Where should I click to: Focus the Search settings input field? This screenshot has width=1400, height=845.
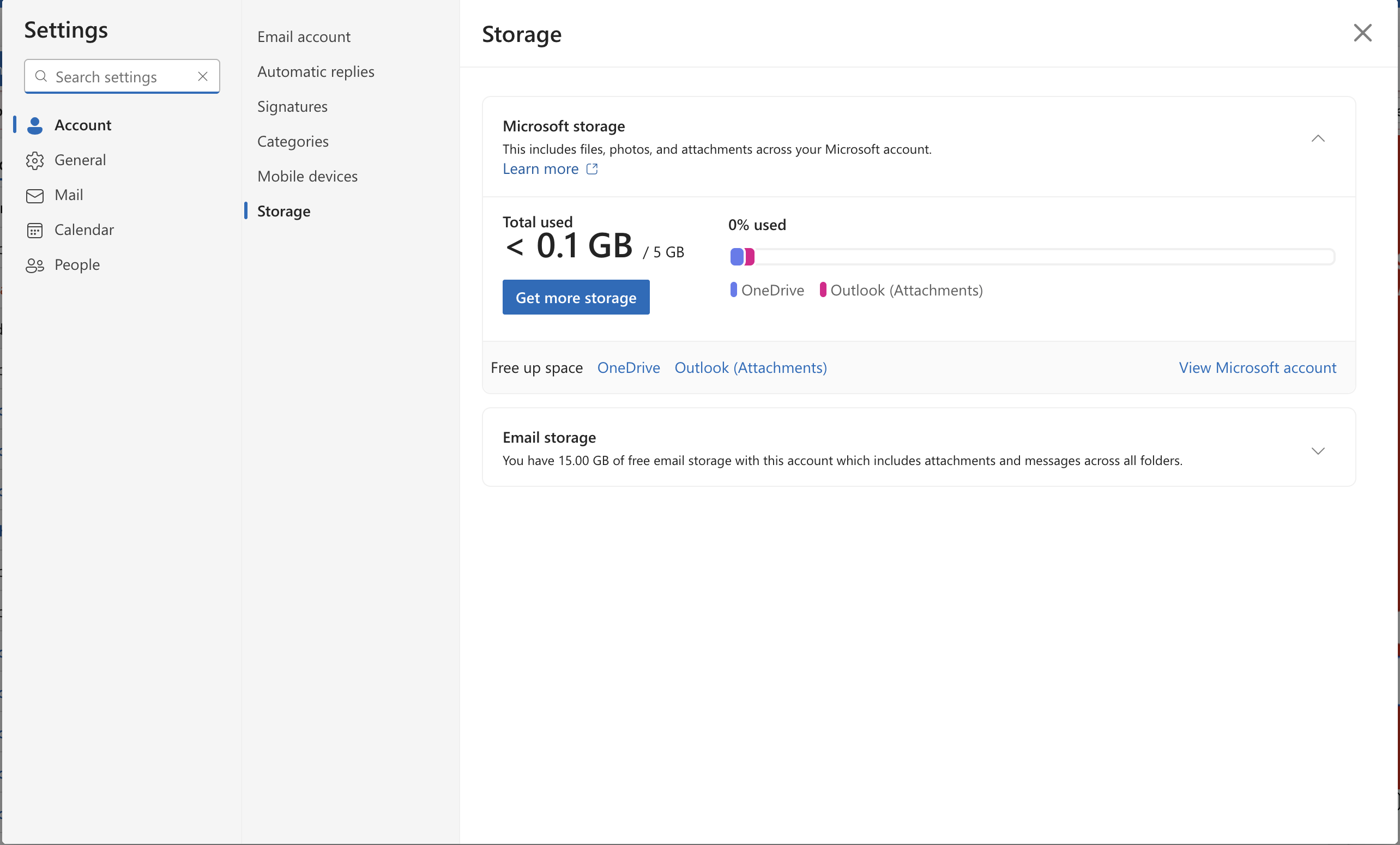click(122, 76)
